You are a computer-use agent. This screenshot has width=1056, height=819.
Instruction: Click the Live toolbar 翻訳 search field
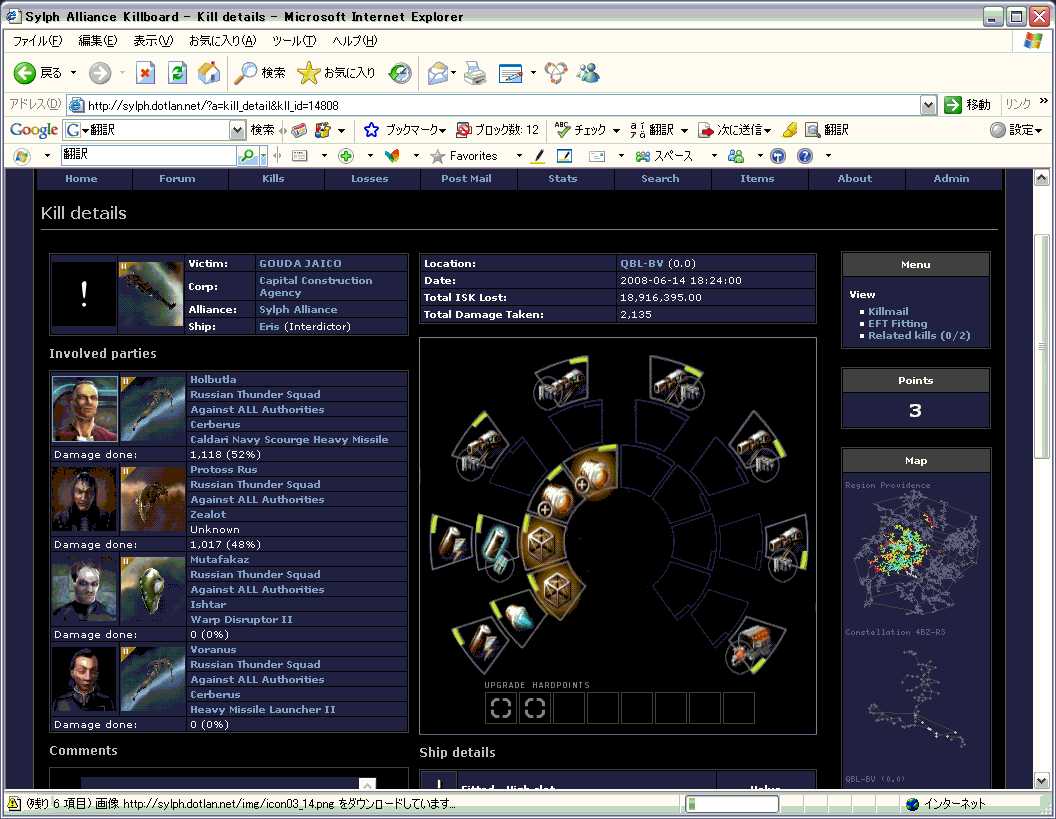pyautogui.click(x=148, y=155)
